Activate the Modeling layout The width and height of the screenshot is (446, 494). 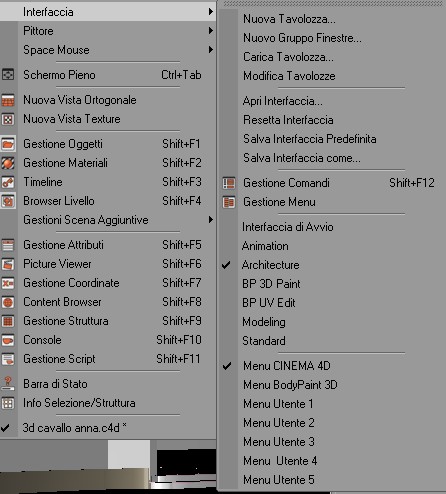click(264, 322)
